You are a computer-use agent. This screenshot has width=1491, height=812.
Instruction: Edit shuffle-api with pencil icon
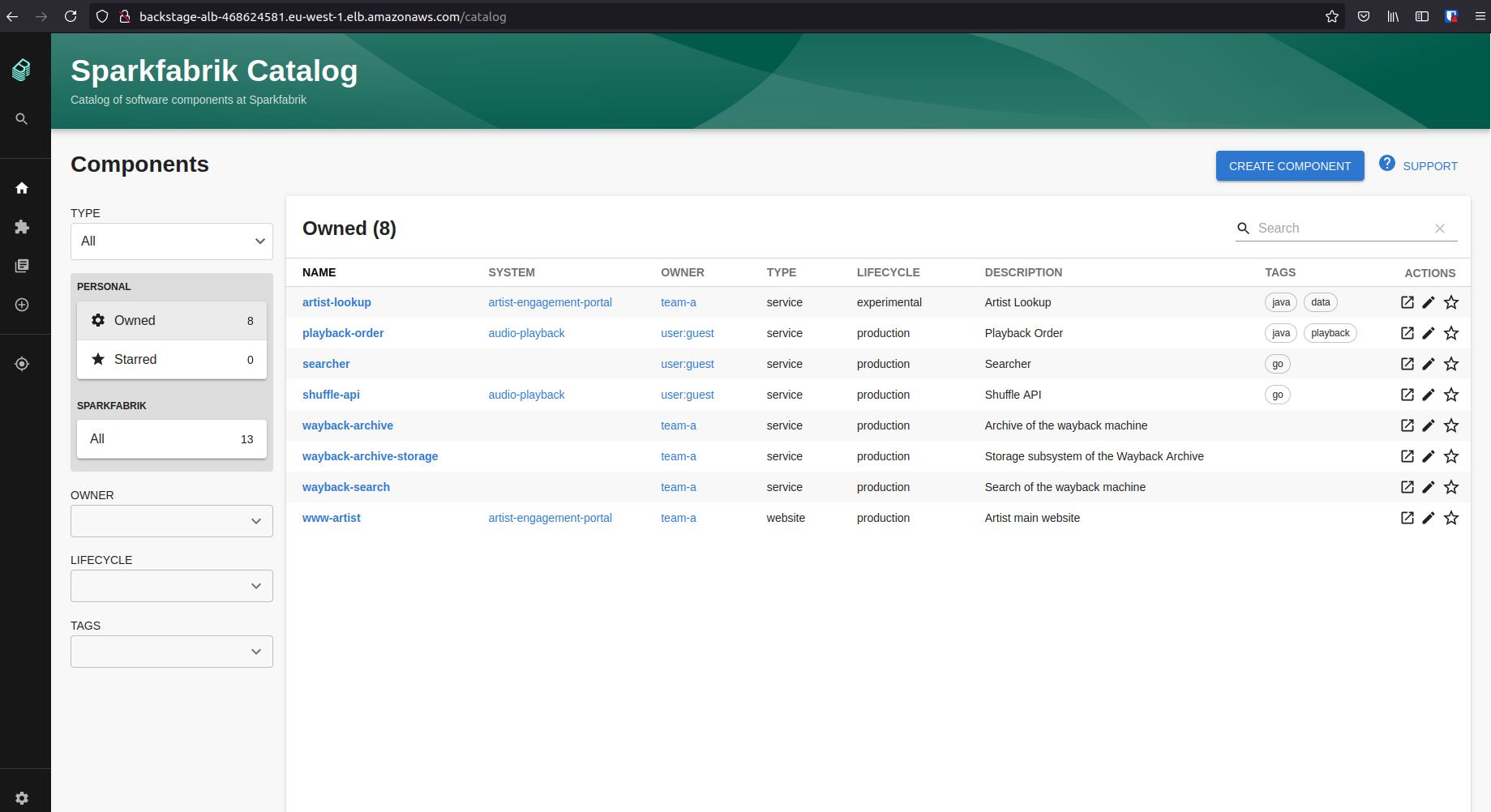tap(1429, 395)
